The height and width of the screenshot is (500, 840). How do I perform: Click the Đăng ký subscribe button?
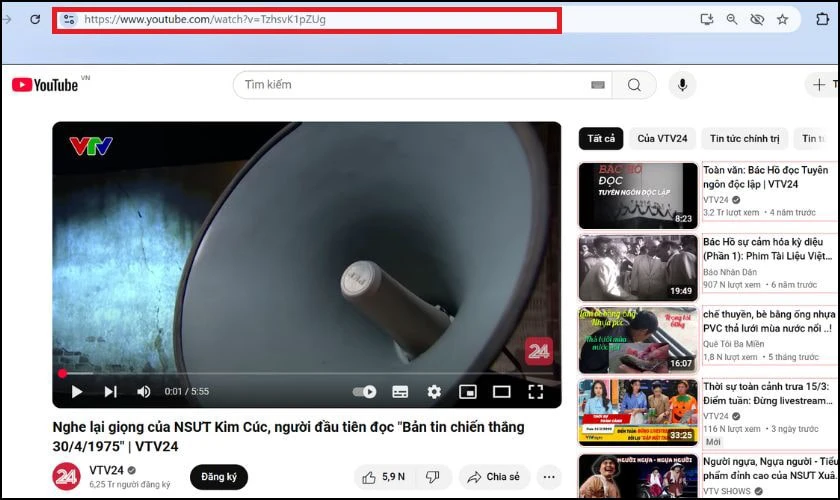click(219, 476)
